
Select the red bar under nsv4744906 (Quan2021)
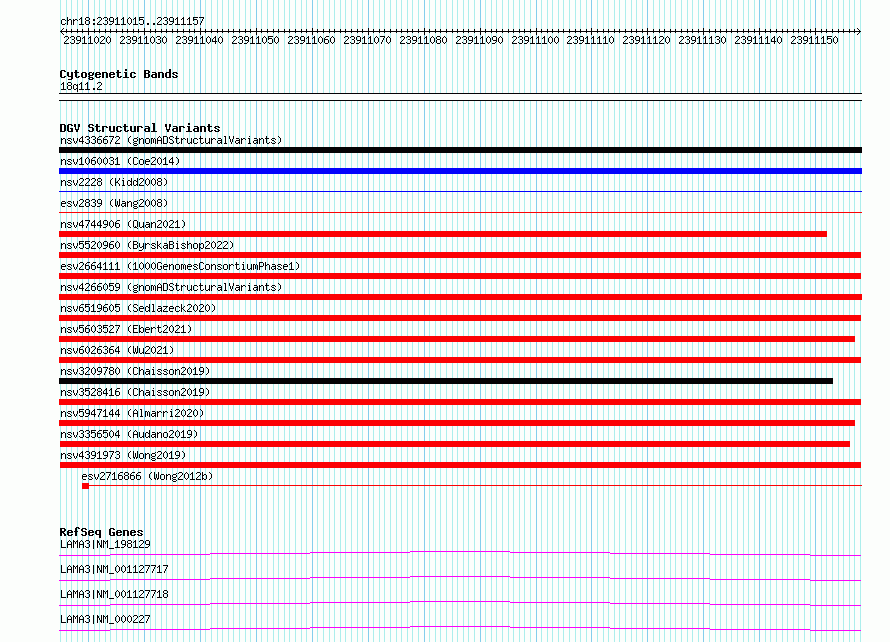pos(443,234)
